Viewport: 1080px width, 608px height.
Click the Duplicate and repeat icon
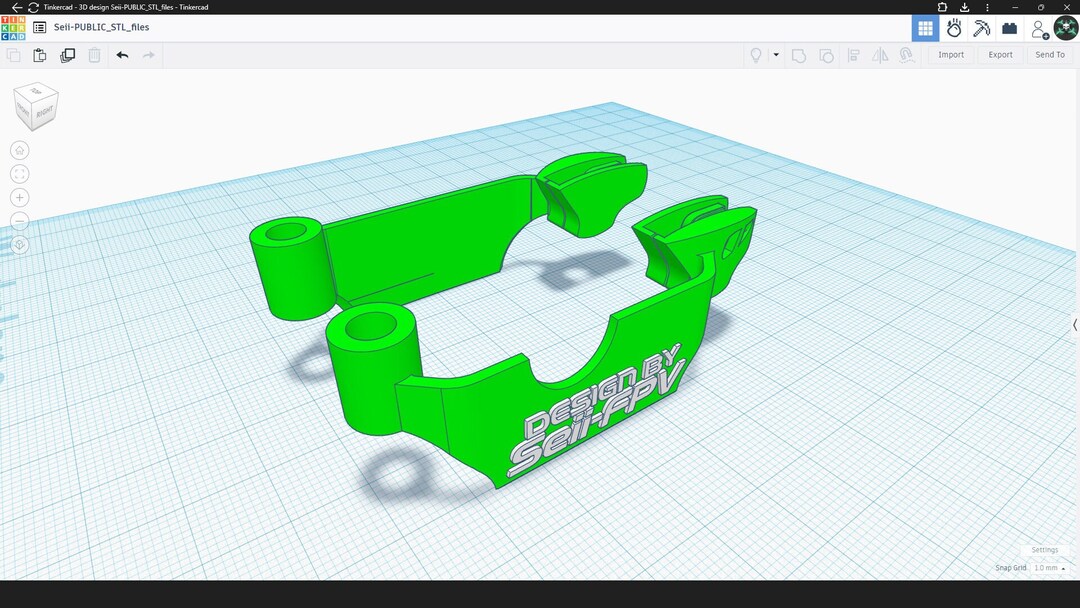click(x=67, y=55)
